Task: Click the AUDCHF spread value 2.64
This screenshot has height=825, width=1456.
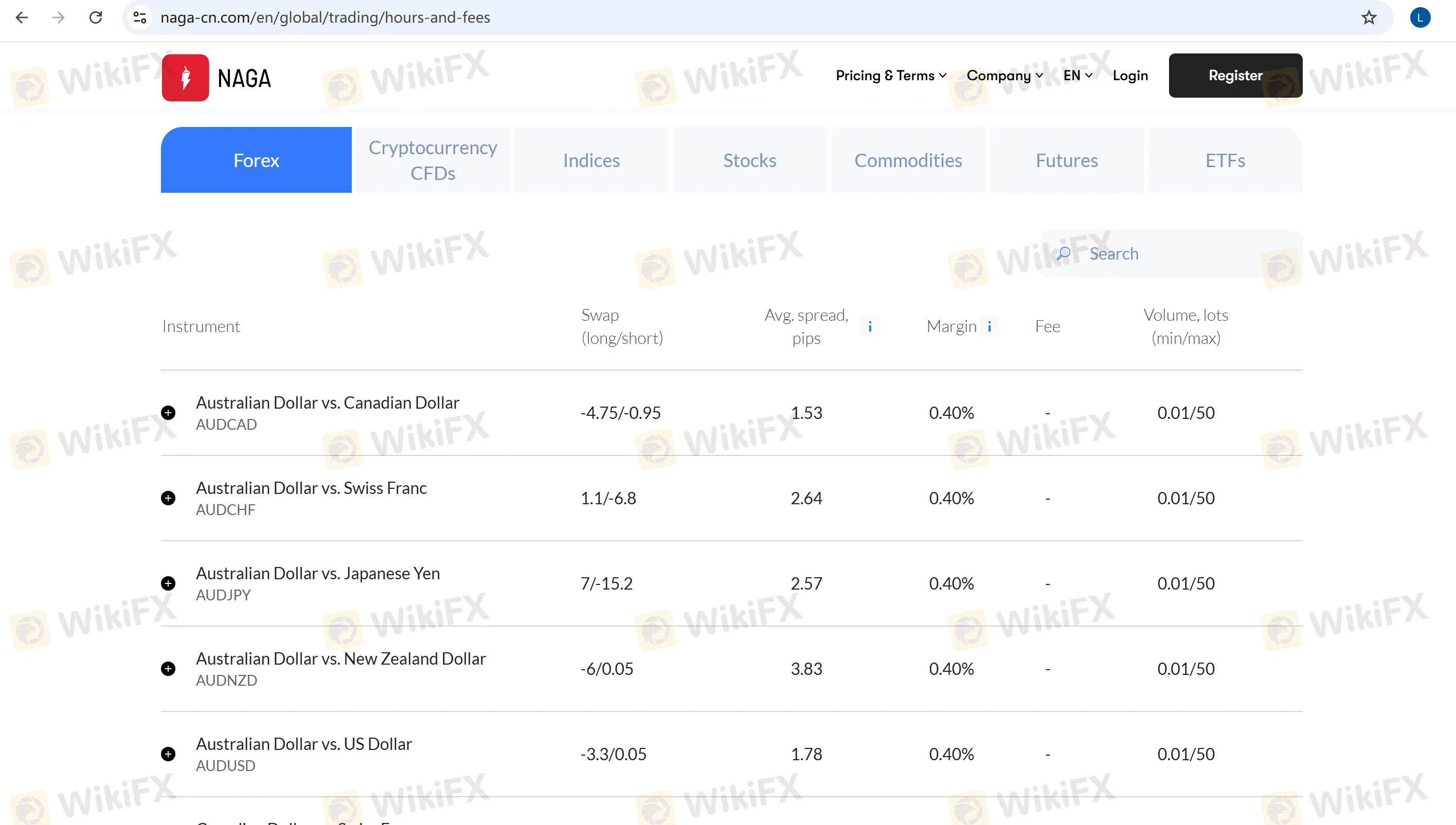Action: click(x=806, y=498)
